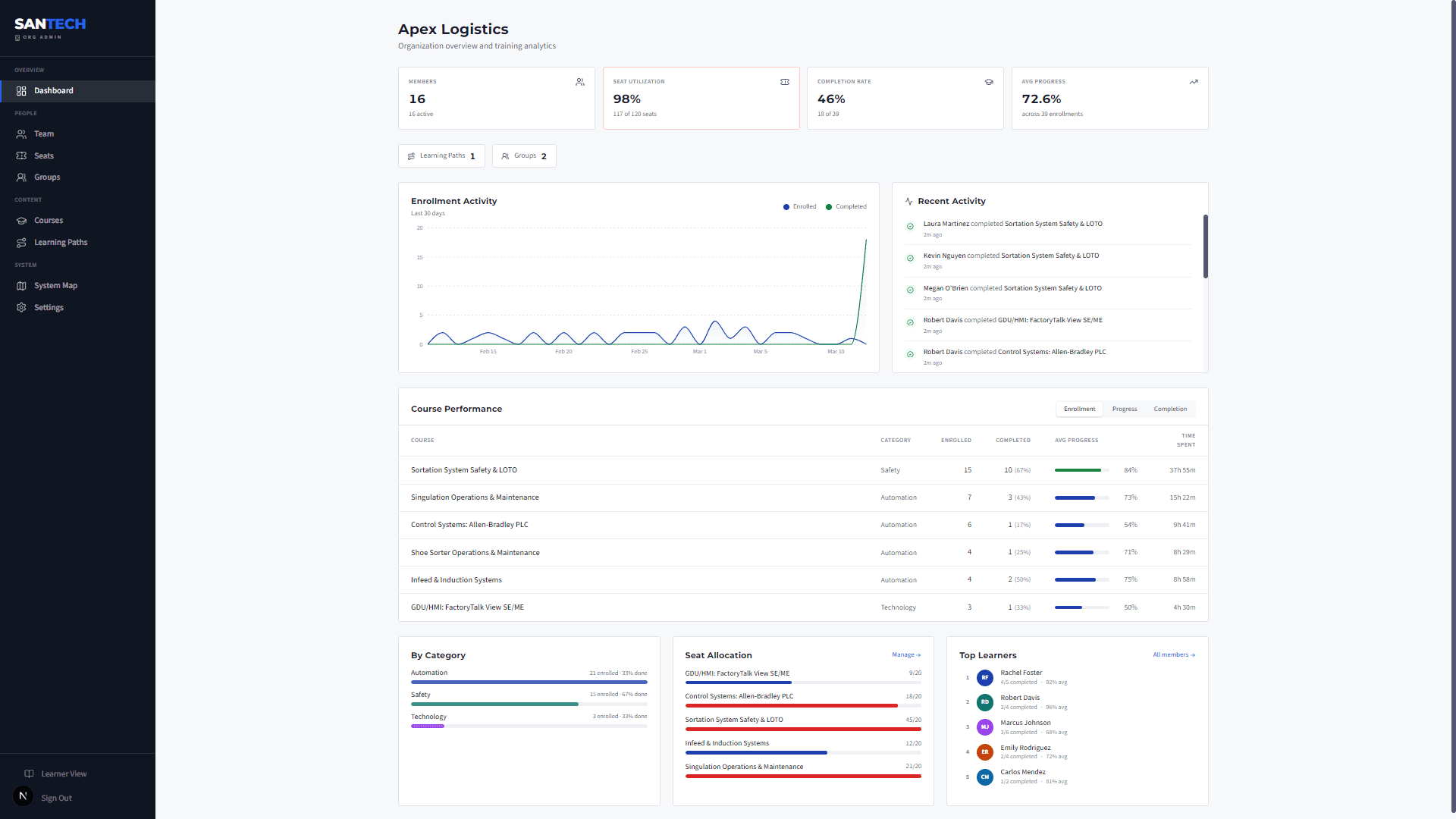Select the Enrollment tab in Course Performance
This screenshot has width=1456, height=819.
point(1079,409)
